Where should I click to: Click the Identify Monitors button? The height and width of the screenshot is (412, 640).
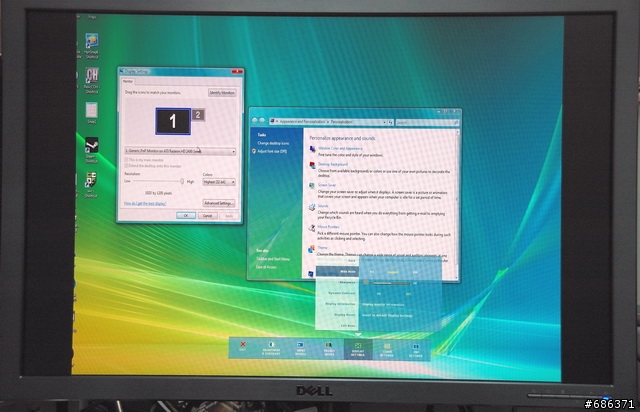(x=222, y=93)
